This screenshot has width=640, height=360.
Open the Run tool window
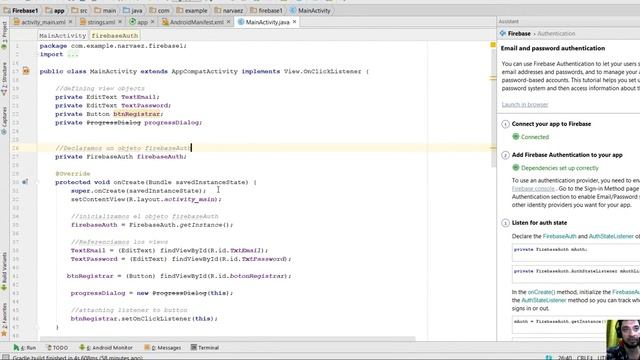point(25,348)
